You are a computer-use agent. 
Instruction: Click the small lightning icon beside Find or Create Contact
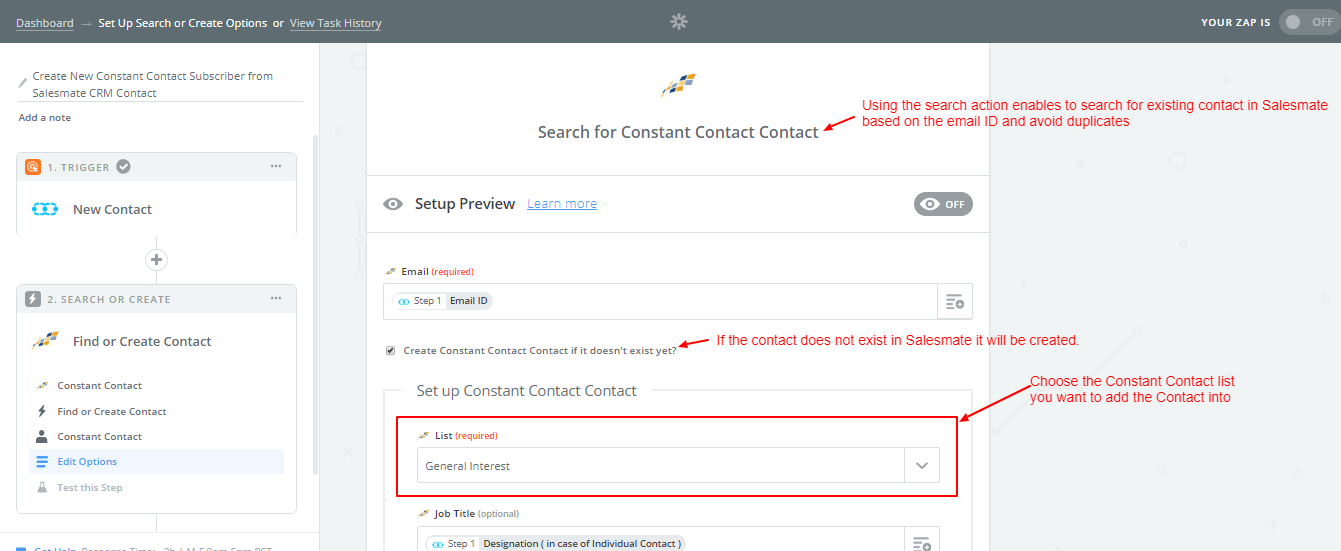pos(42,411)
